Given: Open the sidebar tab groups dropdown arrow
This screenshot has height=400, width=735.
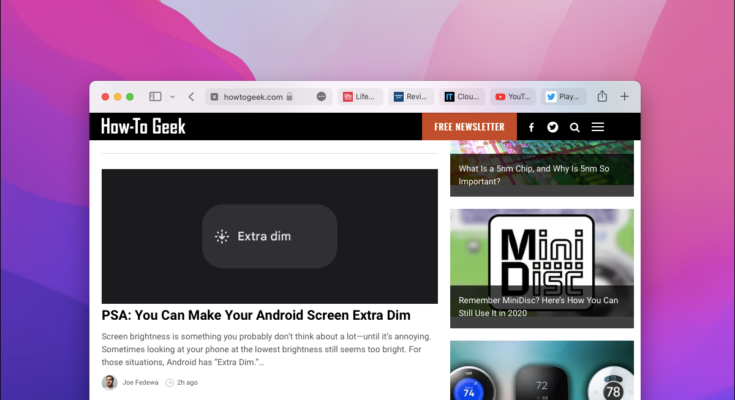Looking at the screenshot, I should click(172, 97).
